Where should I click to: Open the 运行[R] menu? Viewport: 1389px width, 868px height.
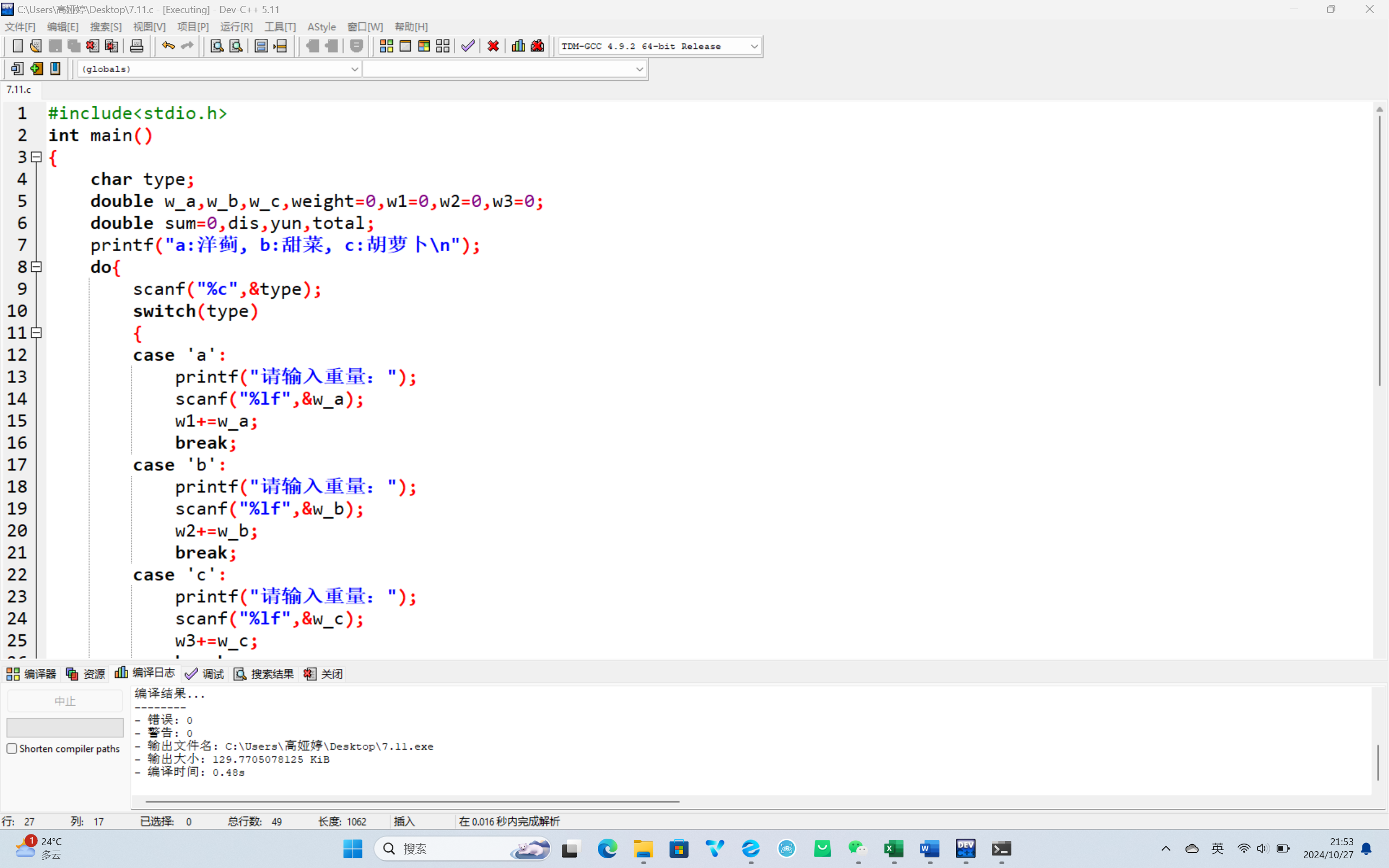click(x=236, y=27)
